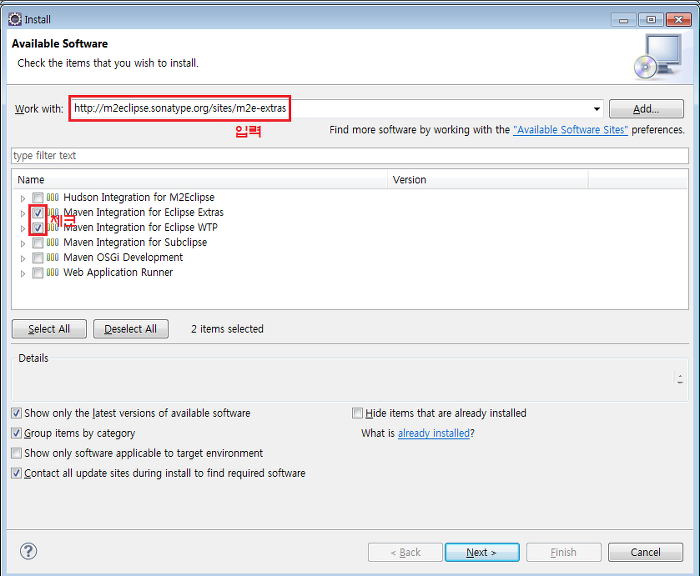Open the Available Software Sites link
This screenshot has height=576, width=700.
[x=570, y=130]
